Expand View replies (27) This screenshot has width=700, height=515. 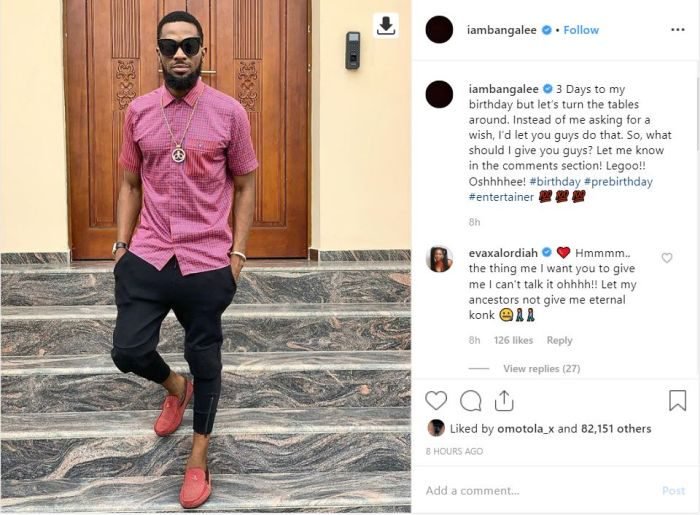(542, 369)
